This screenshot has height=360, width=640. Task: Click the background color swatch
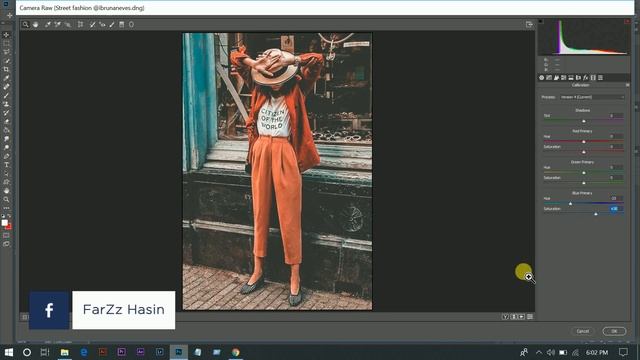pyautogui.click(x=8, y=227)
